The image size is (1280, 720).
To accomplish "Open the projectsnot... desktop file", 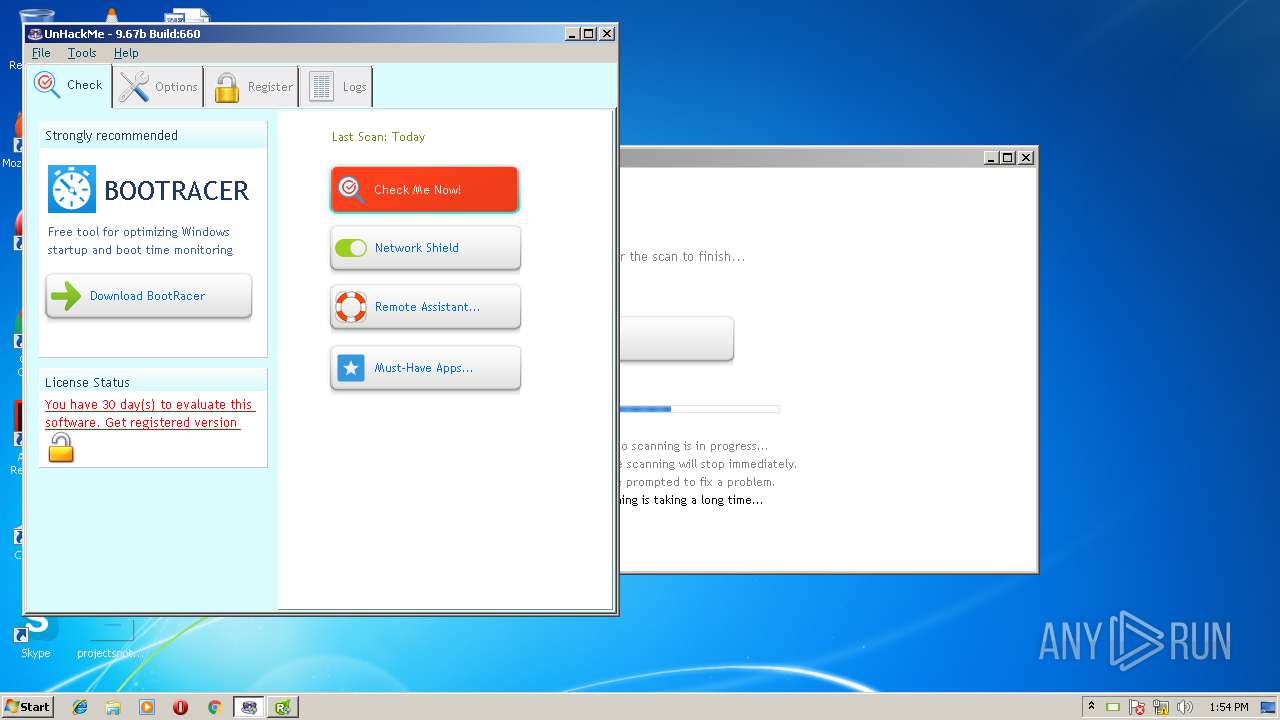I will tap(110, 637).
